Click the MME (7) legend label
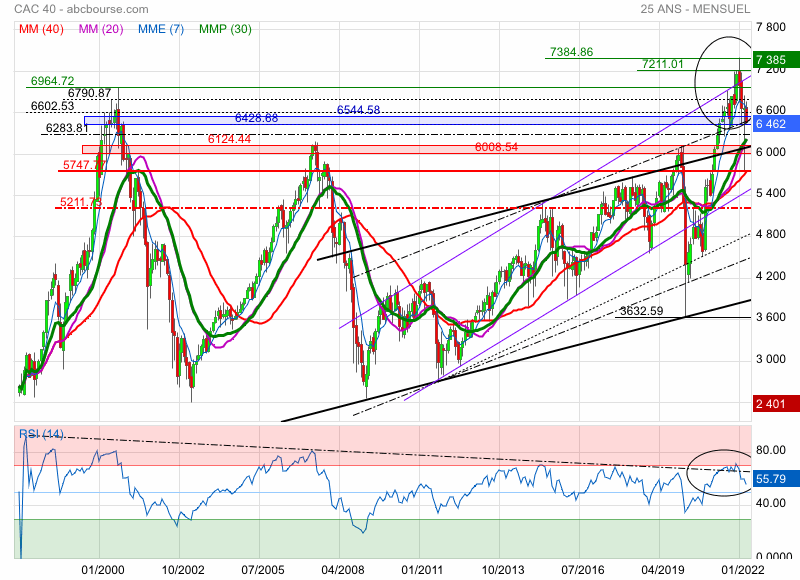Image resolution: width=800 pixels, height=580 pixels. coord(161,29)
